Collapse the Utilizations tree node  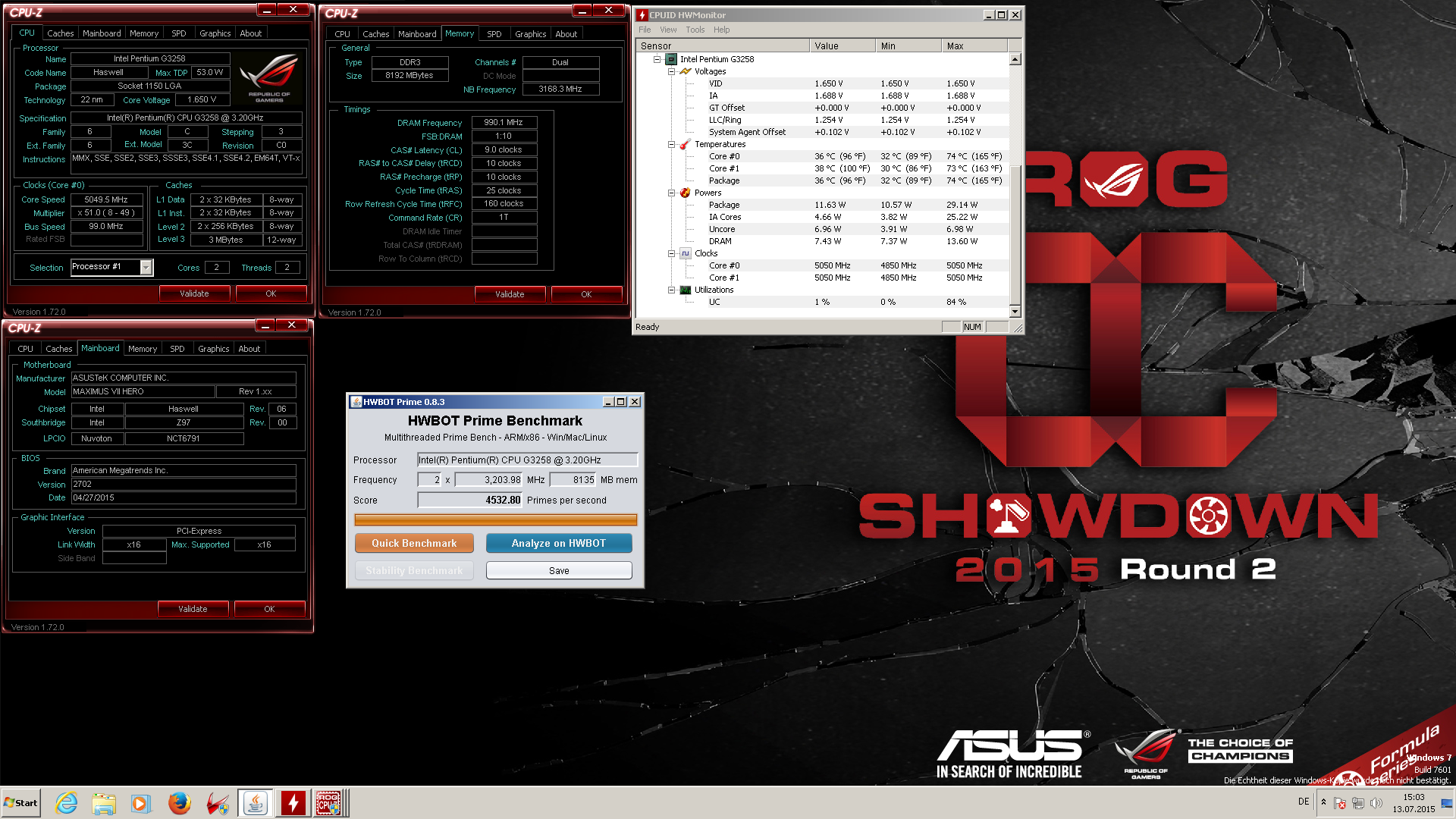671,290
